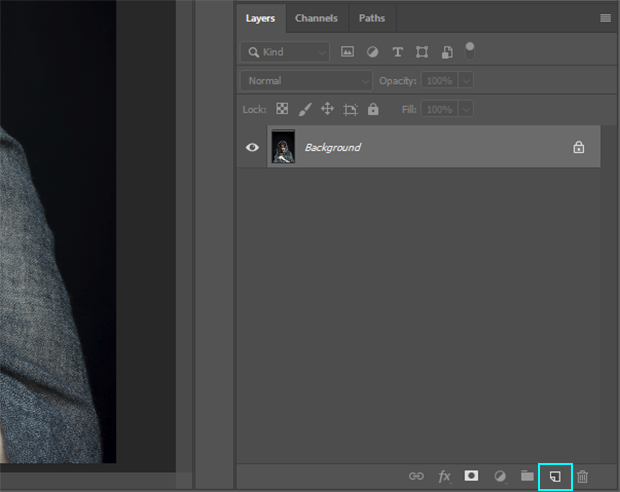Lock all layer attributes
This screenshot has width=620, height=492.
tap(373, 109)
